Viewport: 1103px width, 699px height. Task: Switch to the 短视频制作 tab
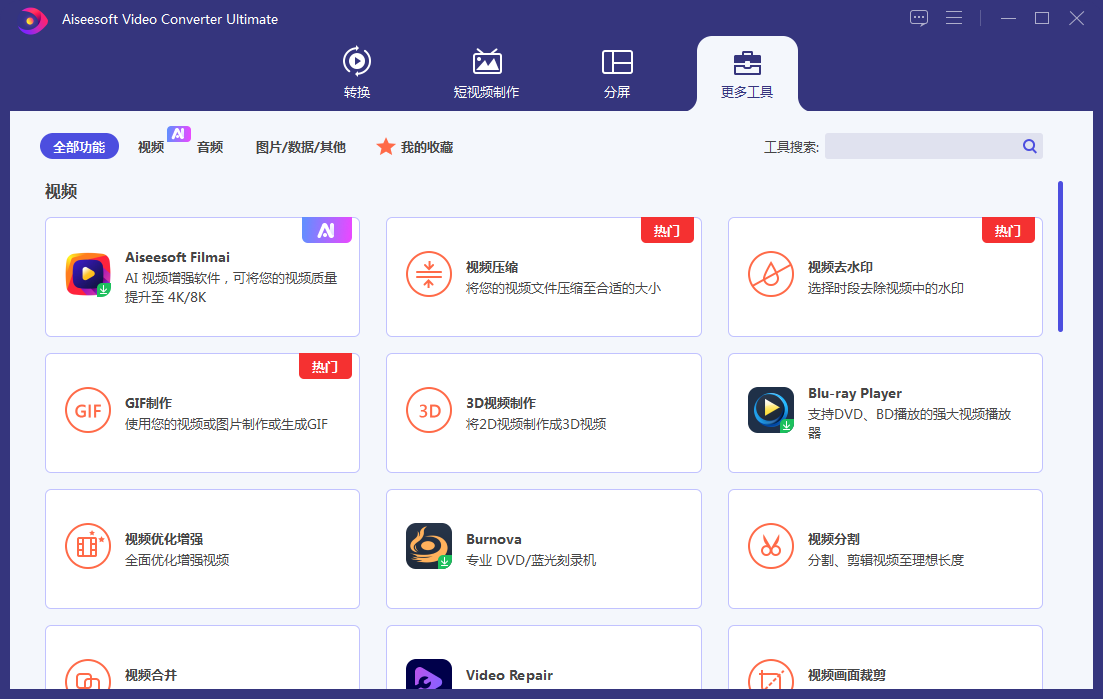486,73
